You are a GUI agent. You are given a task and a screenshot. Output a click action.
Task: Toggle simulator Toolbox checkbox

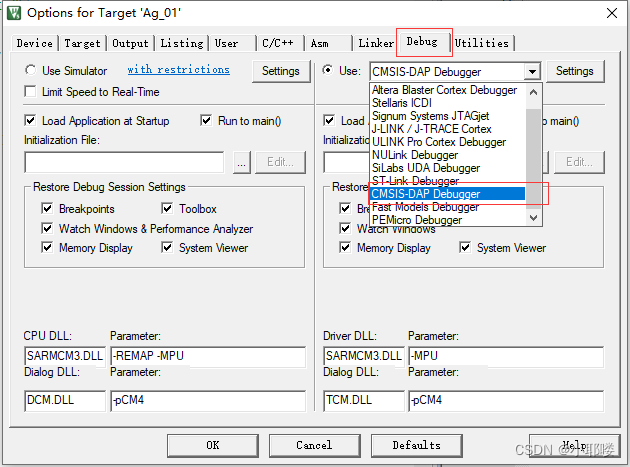click(x=167, y=208)
